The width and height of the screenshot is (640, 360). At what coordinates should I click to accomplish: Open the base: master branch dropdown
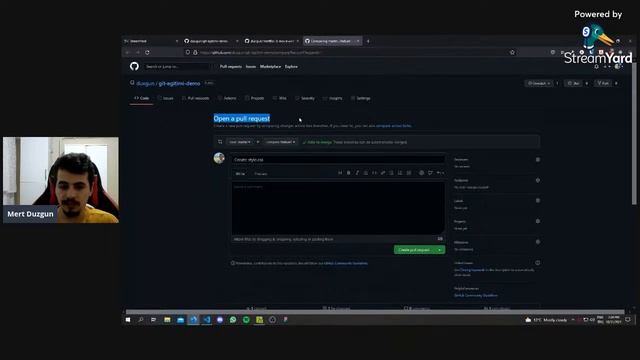tap(240, 142)
